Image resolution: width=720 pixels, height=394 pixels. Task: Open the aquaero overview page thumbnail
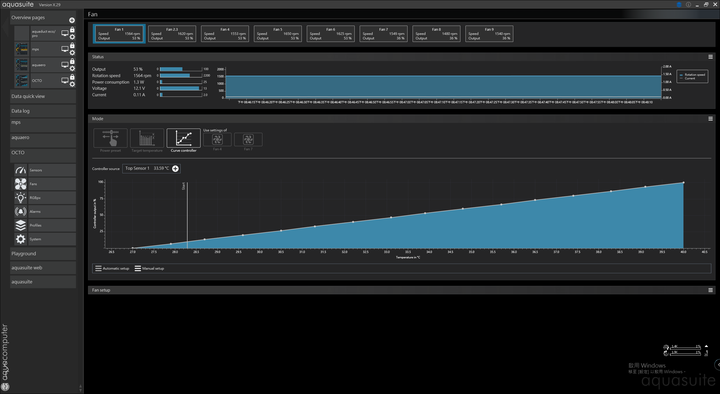[22, 65]
